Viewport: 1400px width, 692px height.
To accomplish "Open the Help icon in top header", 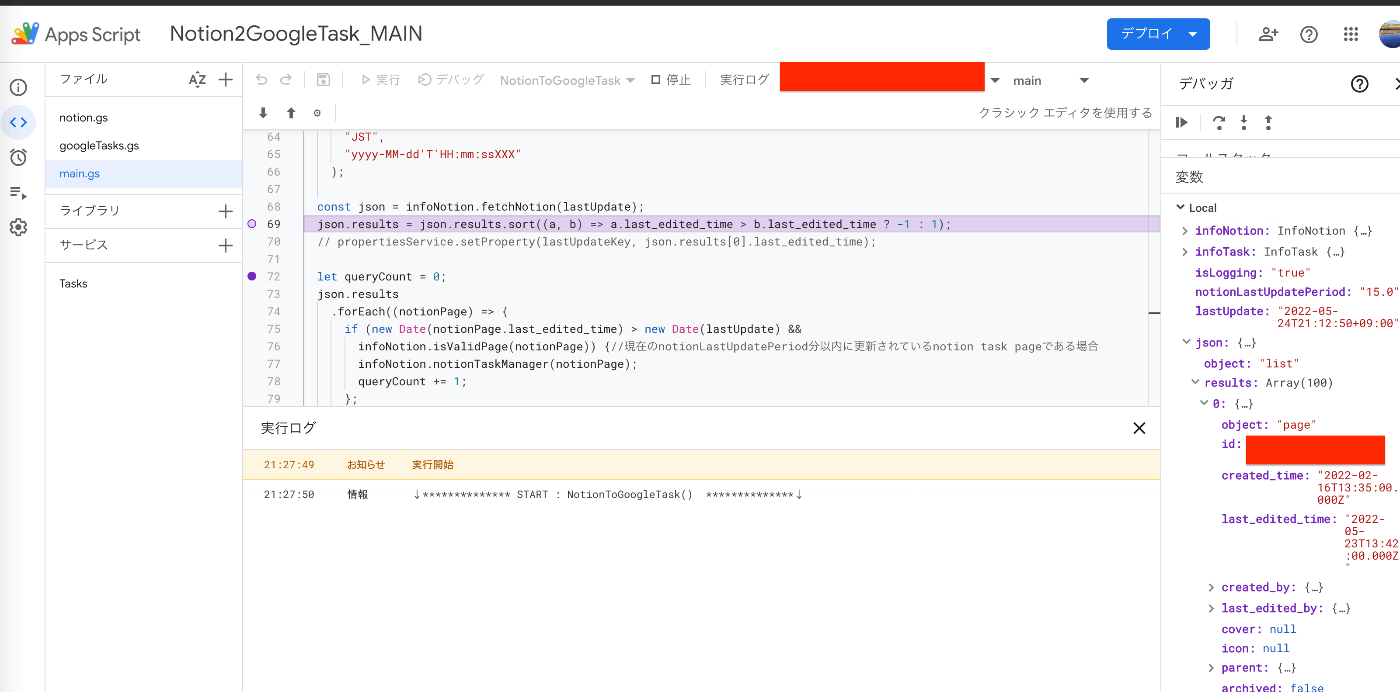I will pyautogui.click(x=1309, y=34).
